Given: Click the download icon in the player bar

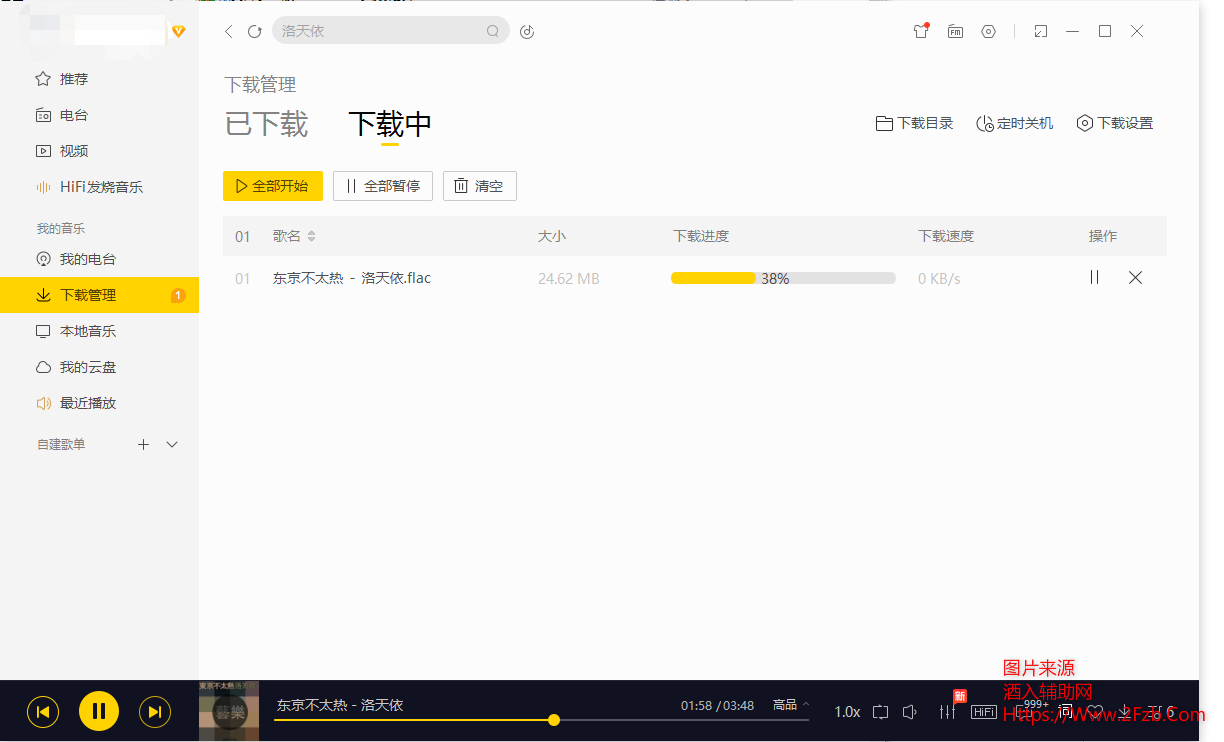Looking at the screenshot, I should [x=1125, y=712].
